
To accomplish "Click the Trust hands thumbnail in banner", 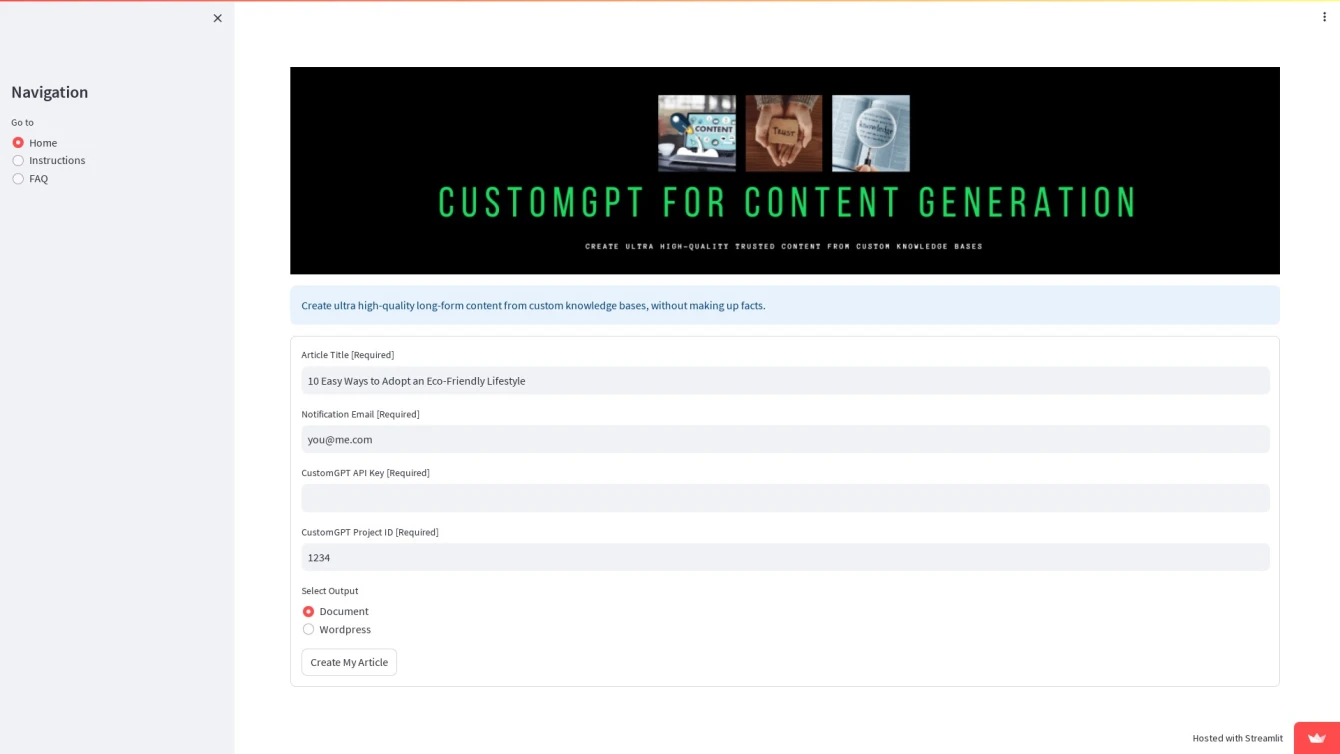I will (784, 133).
